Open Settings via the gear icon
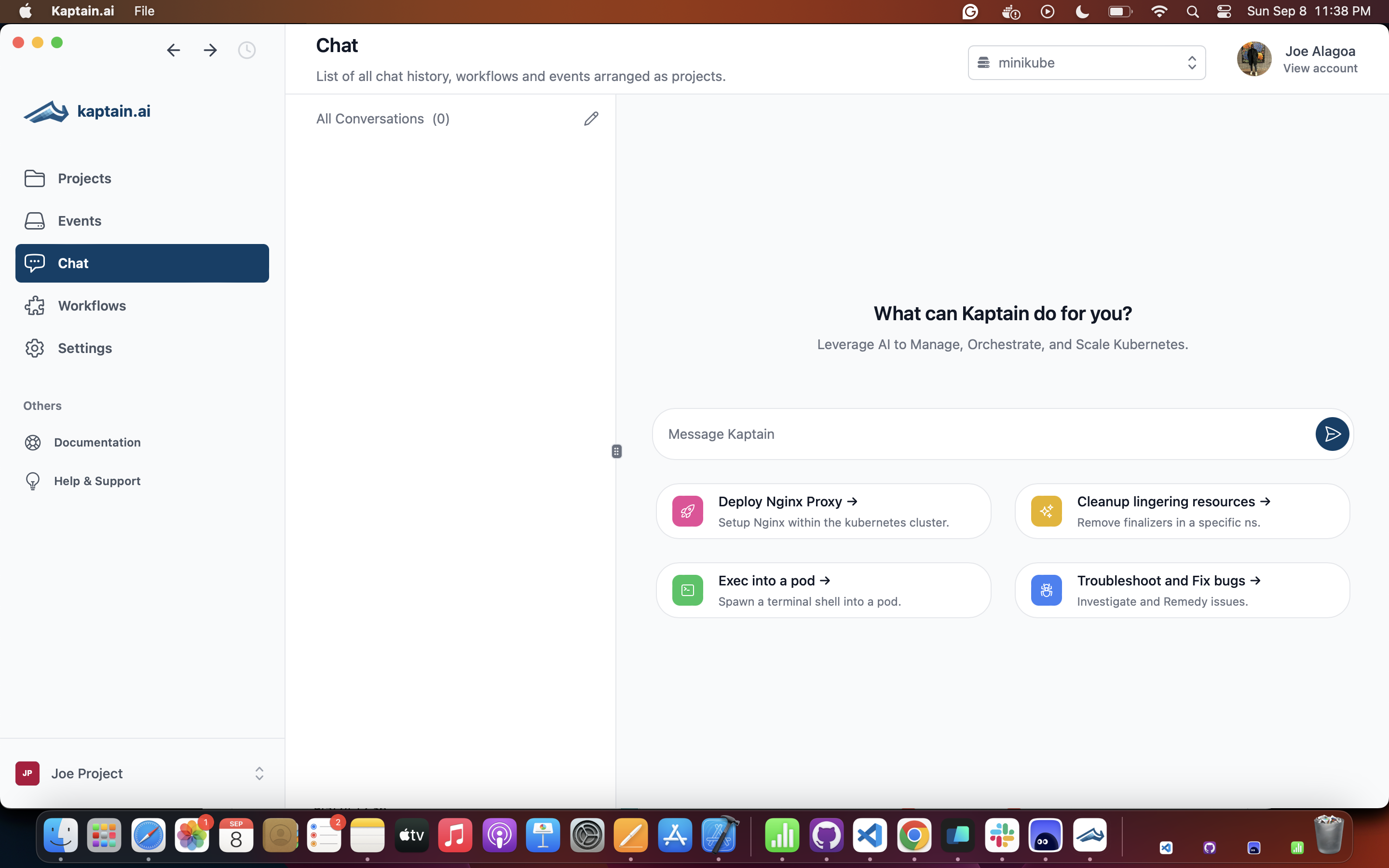The height and width of the screenshot is (868, 1389). [34, 348]
